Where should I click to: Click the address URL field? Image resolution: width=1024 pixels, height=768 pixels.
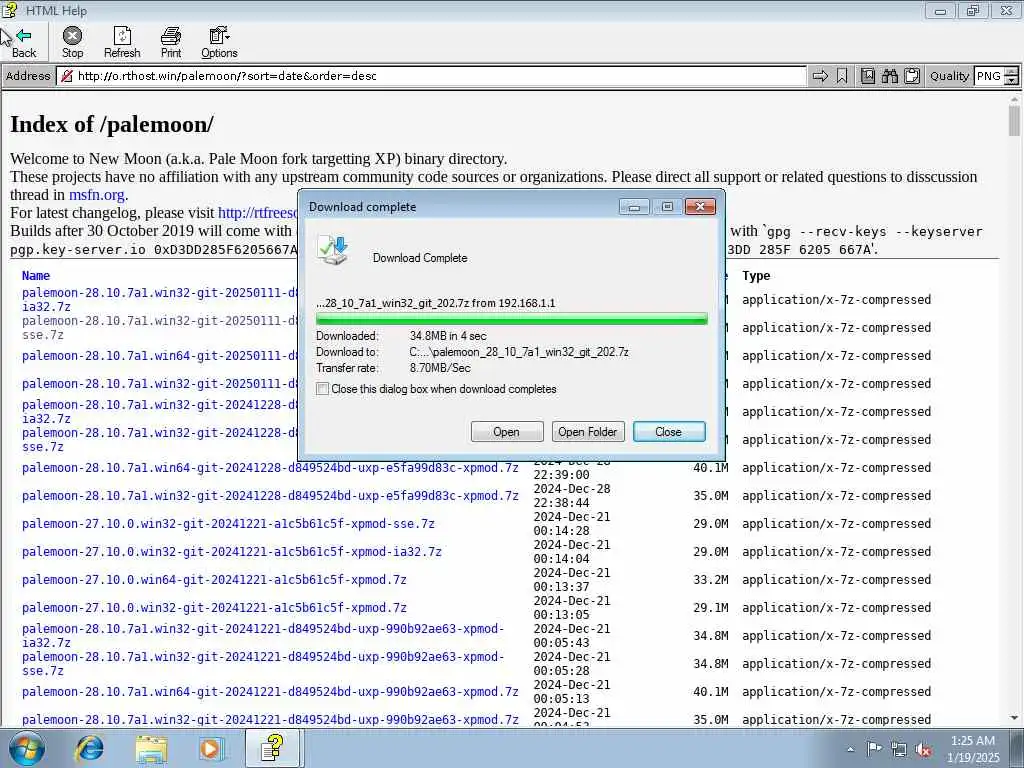point(431,76)
